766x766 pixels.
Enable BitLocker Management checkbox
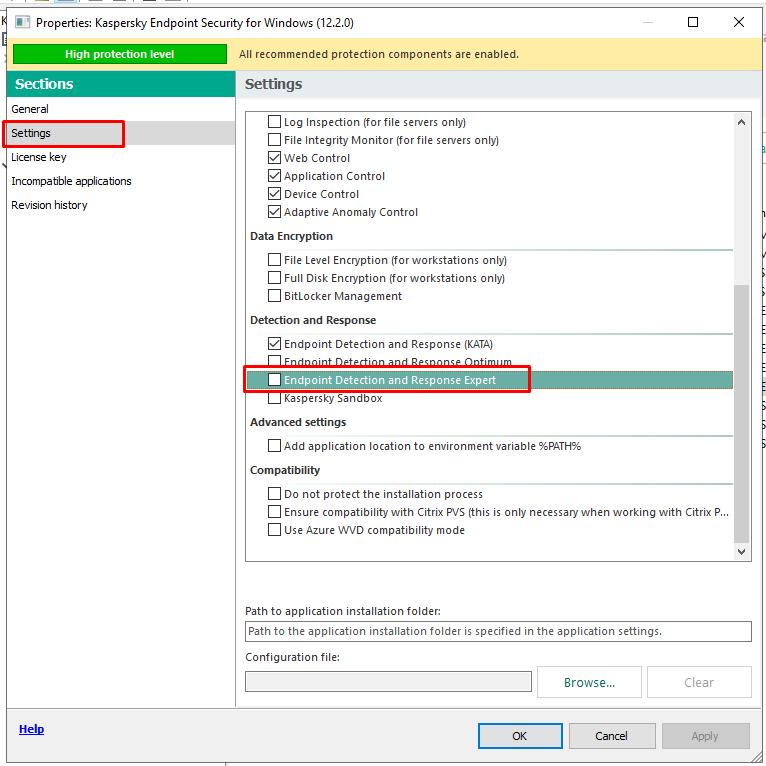pyautogui.click(x=274, y=296)
